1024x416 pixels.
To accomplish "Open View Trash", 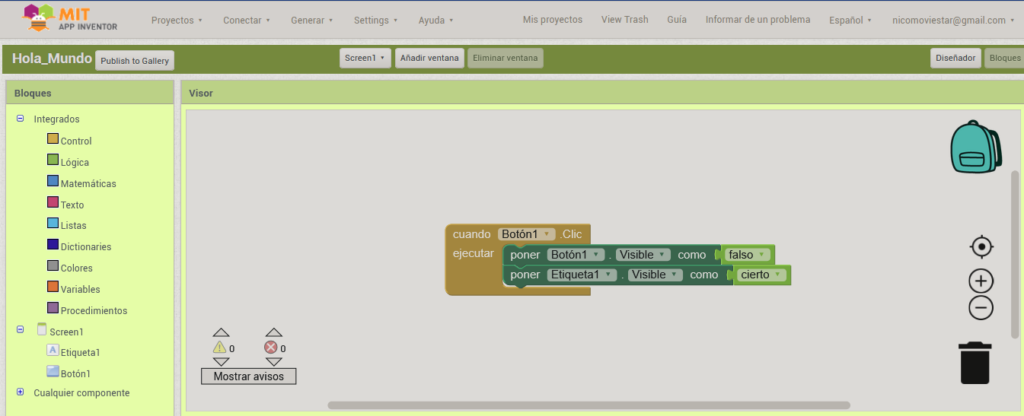I will (x=625, y=20).
